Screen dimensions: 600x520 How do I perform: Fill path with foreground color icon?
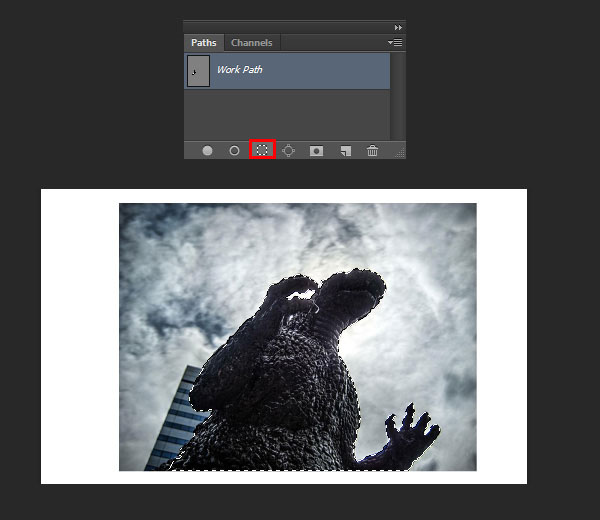click(207, 151)
